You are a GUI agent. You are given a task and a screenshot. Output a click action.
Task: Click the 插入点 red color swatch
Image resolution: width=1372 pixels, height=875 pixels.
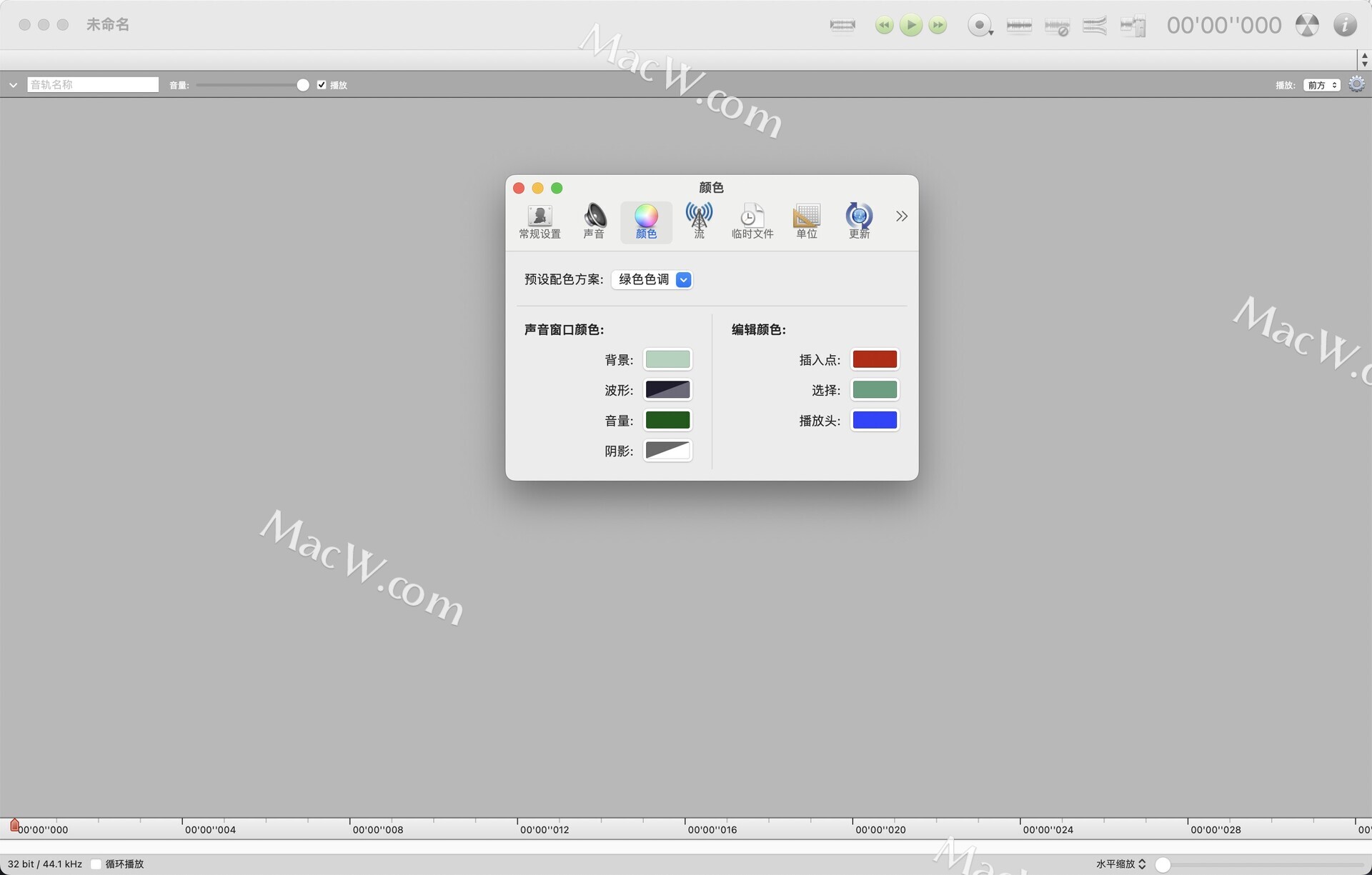[875, 359]
